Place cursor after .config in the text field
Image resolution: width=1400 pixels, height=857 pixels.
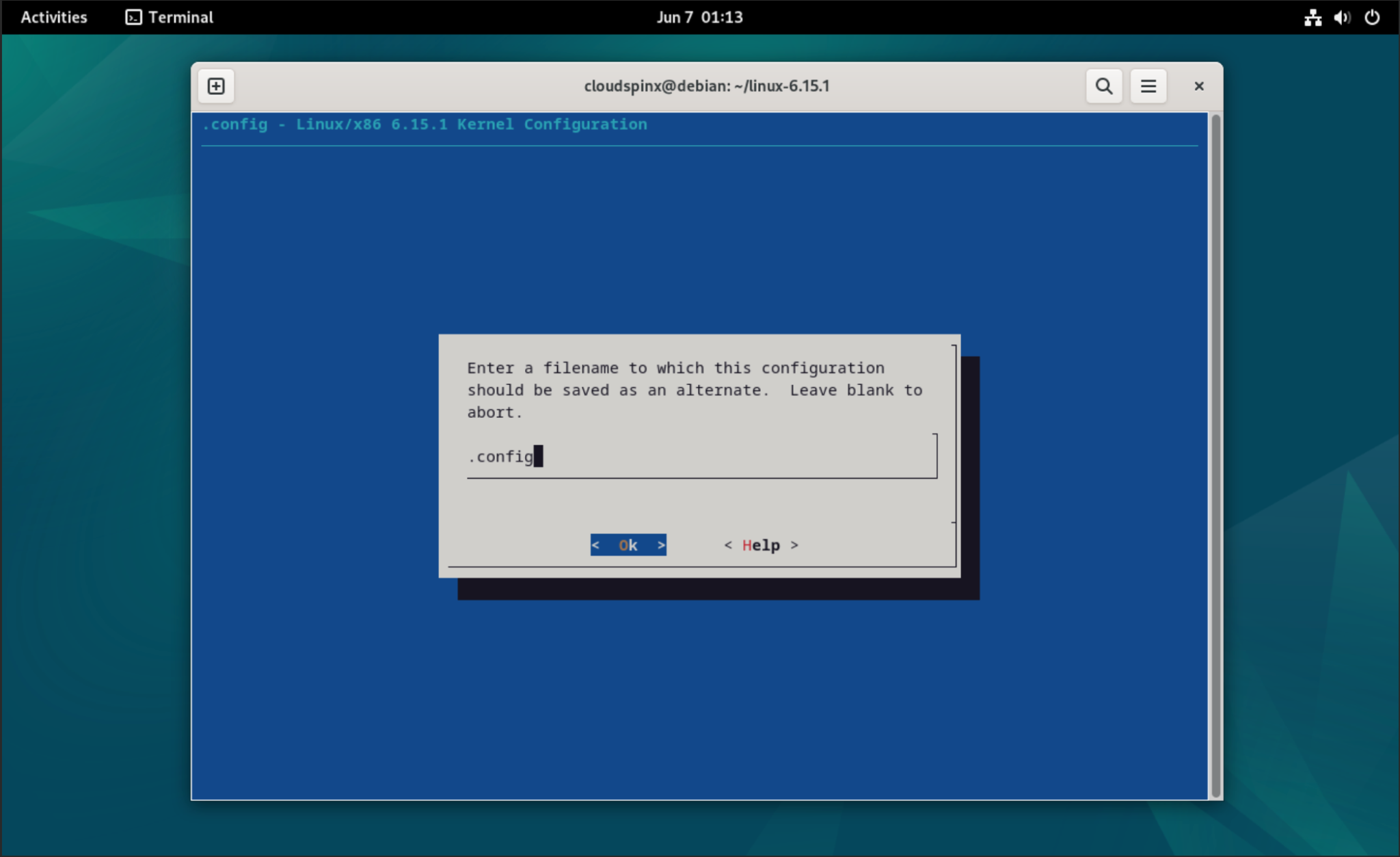pos(539,456)
